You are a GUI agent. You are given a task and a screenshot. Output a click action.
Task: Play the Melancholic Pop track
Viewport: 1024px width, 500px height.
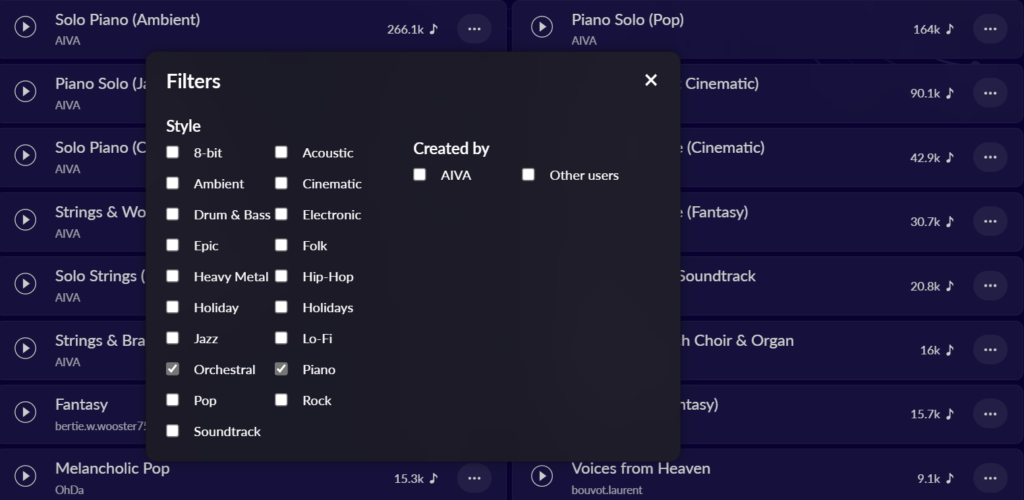pyautogui.click(x=25, y=477)
